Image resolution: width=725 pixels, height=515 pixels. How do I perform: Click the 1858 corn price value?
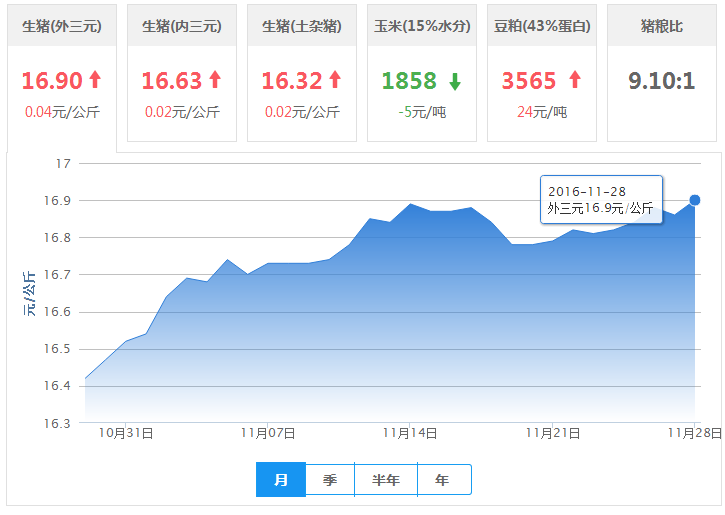(x=409, y=80)
